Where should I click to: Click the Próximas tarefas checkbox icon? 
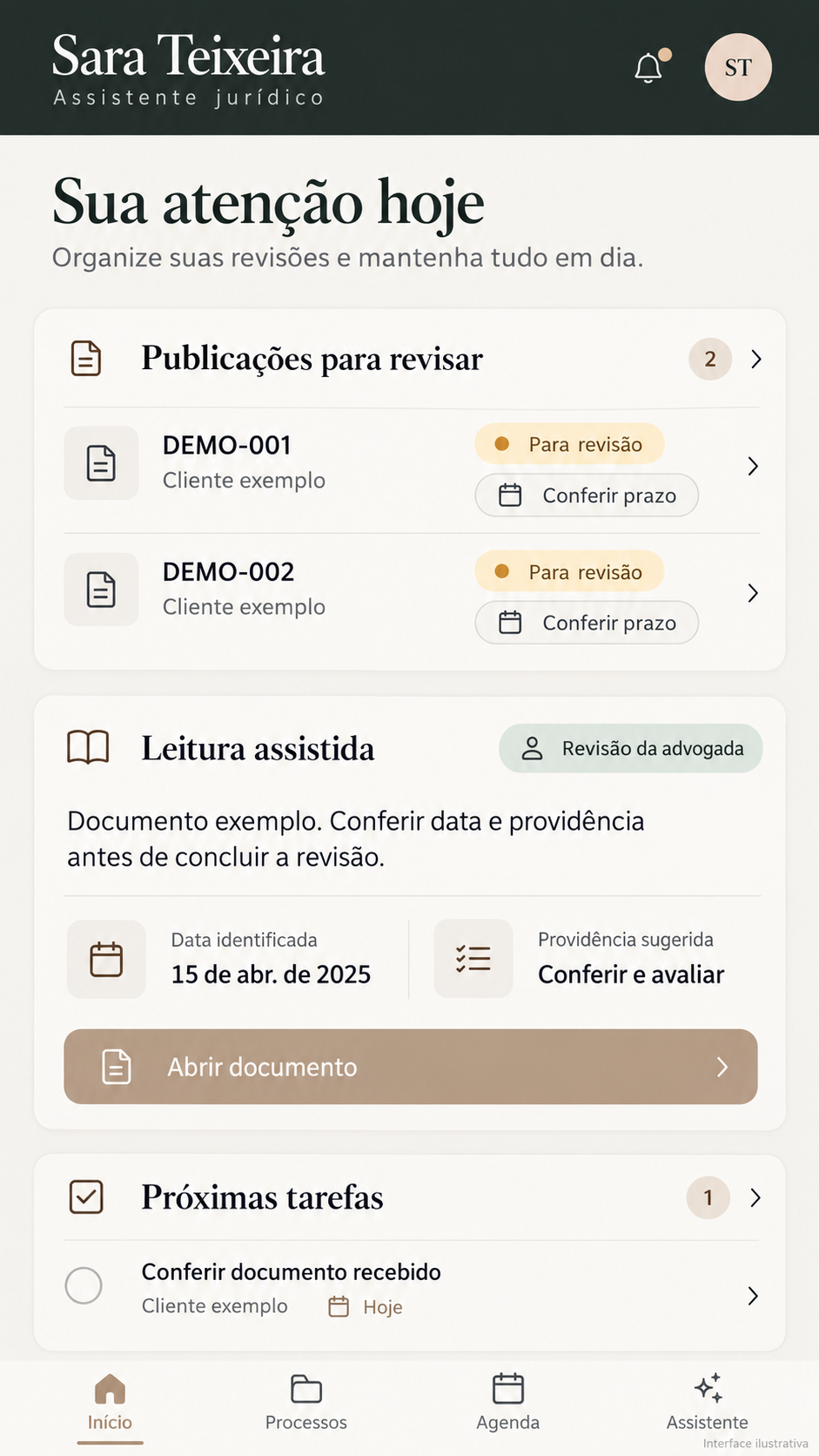pyautogui.click(x=86, y=1197)
